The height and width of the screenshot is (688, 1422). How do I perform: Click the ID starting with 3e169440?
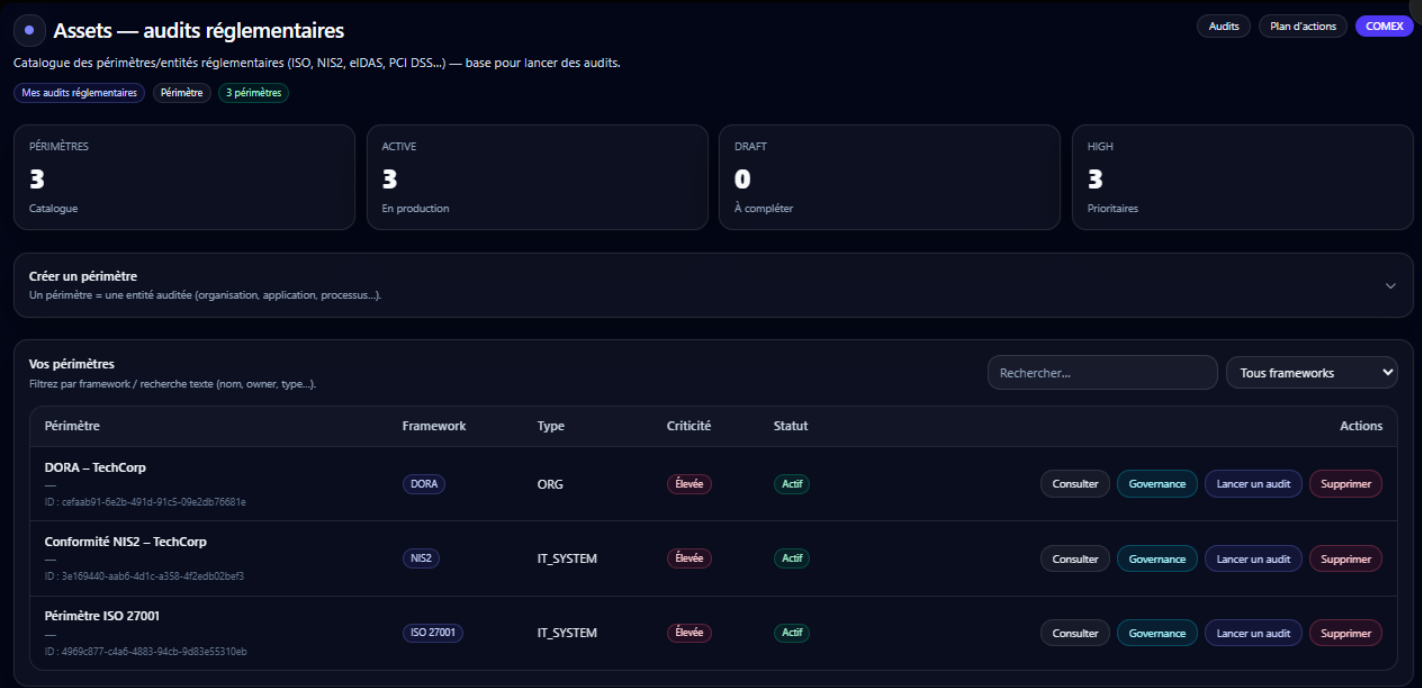tap(144, 576)
